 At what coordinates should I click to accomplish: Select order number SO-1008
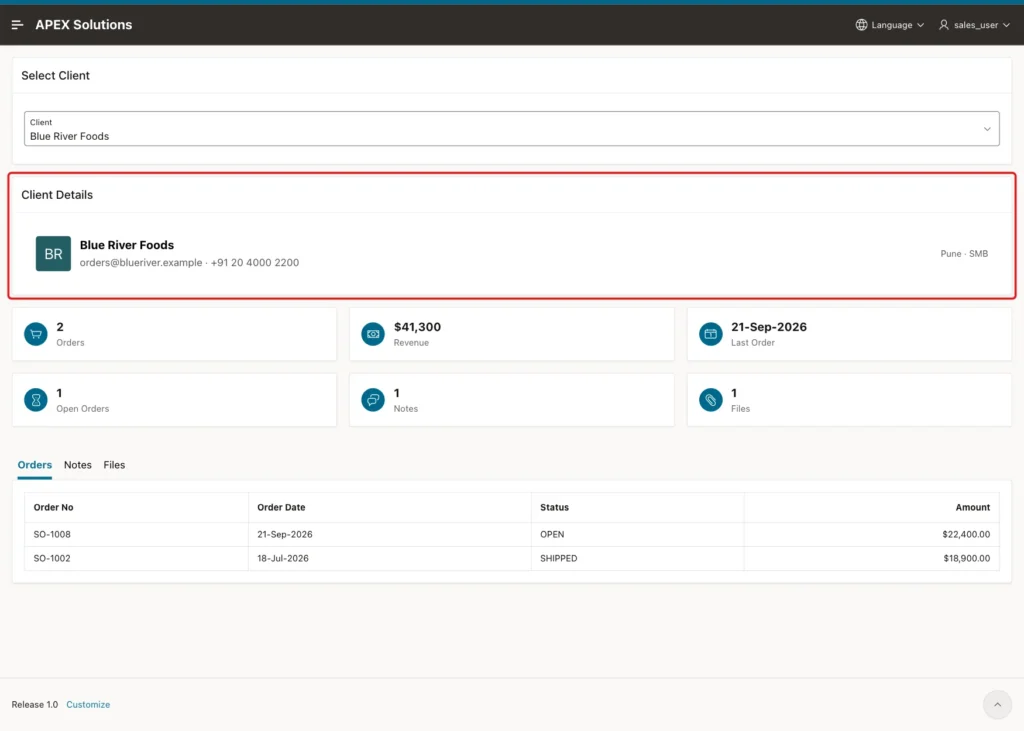pyautogui.click(x=52, y=534)
